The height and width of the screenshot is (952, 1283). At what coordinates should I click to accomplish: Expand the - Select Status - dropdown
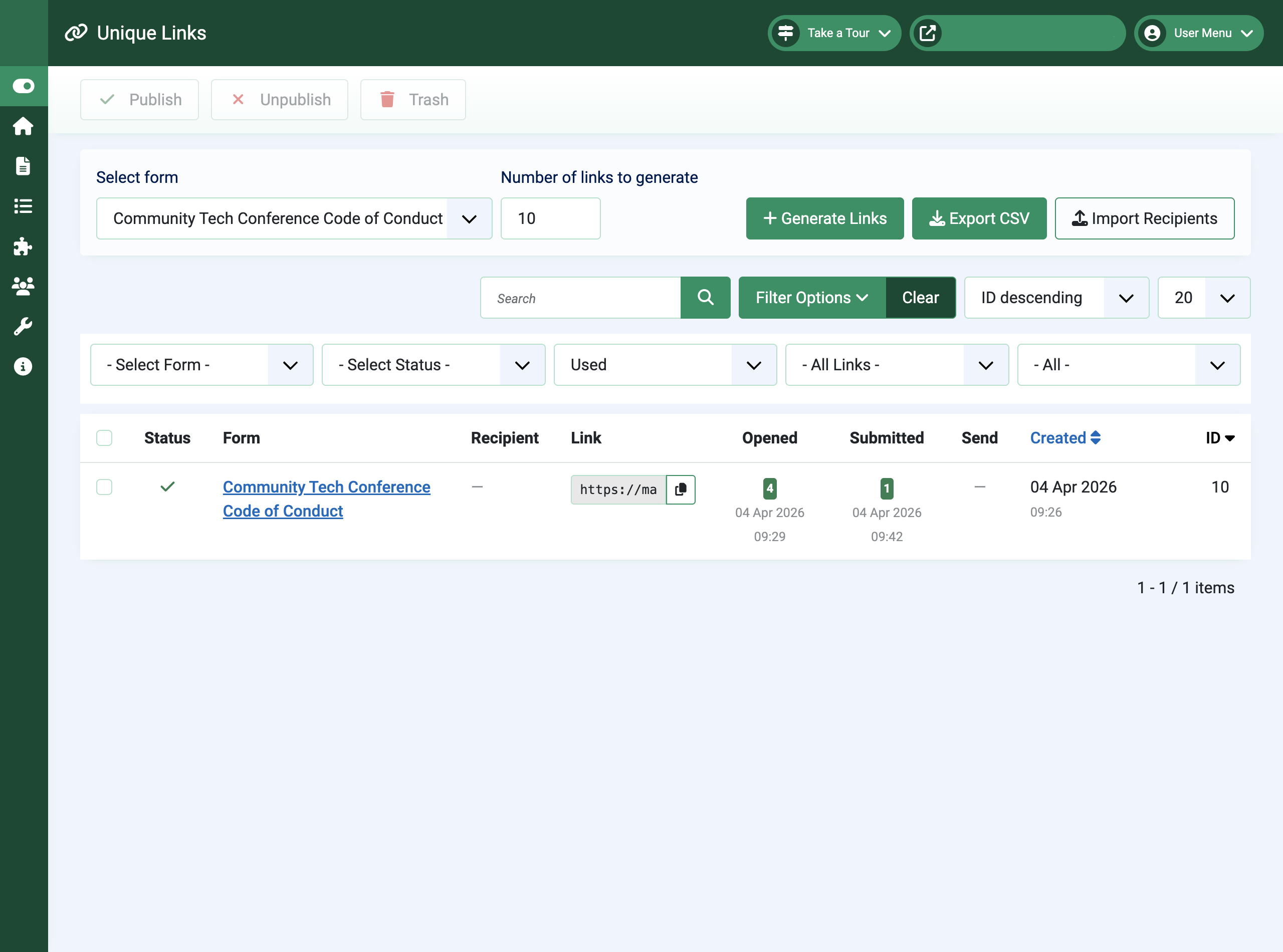433,365
